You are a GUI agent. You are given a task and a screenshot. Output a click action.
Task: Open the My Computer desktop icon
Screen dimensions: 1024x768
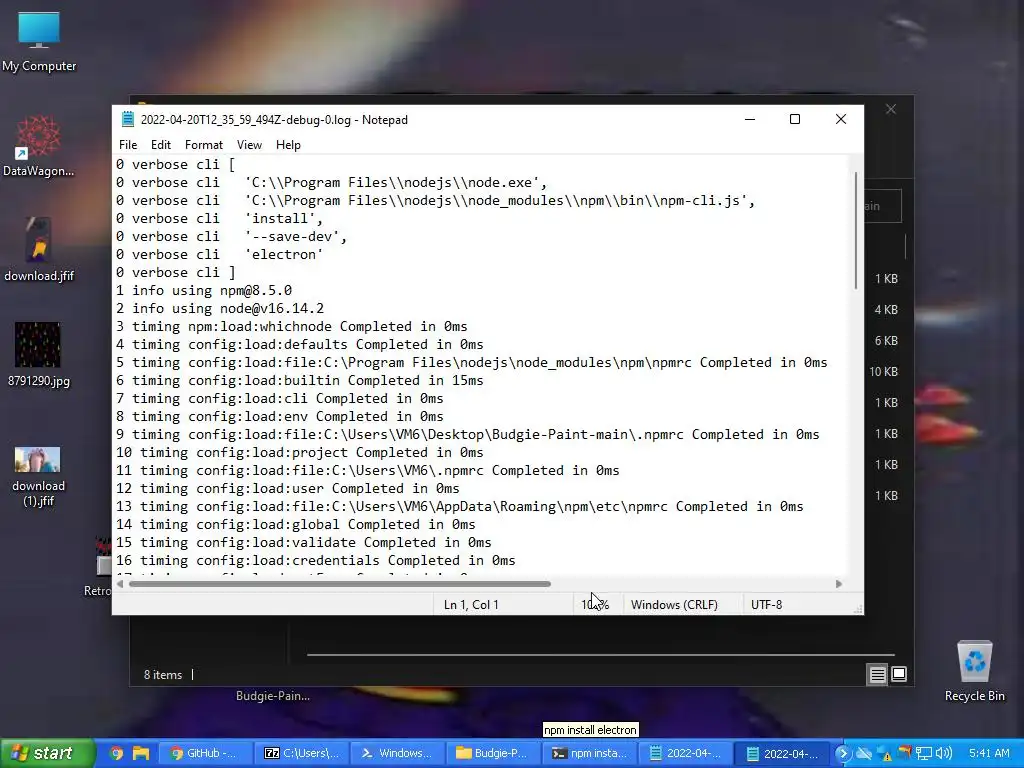[x=39, y=42]
